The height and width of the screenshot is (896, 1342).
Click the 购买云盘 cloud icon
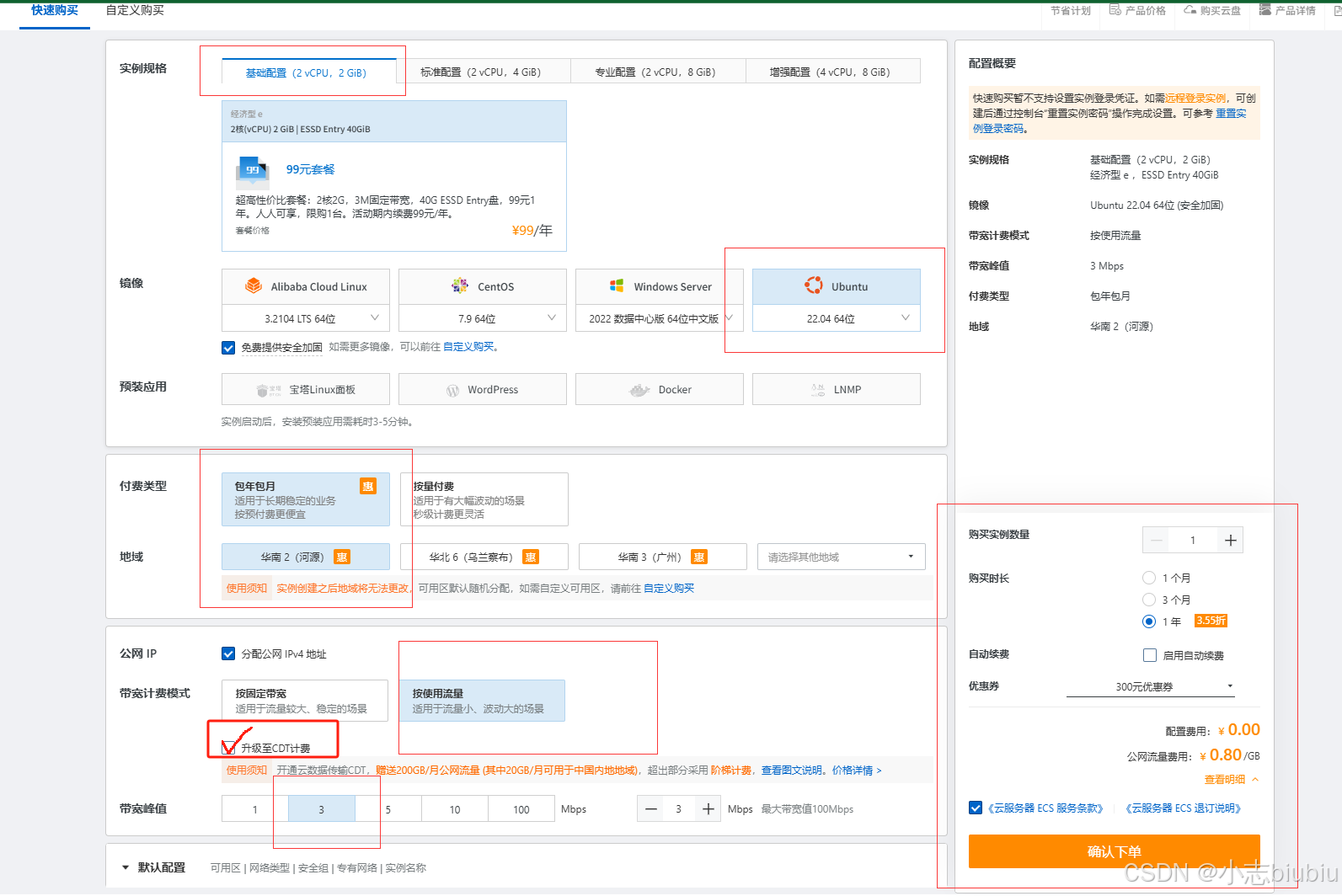coord(1190,10)
